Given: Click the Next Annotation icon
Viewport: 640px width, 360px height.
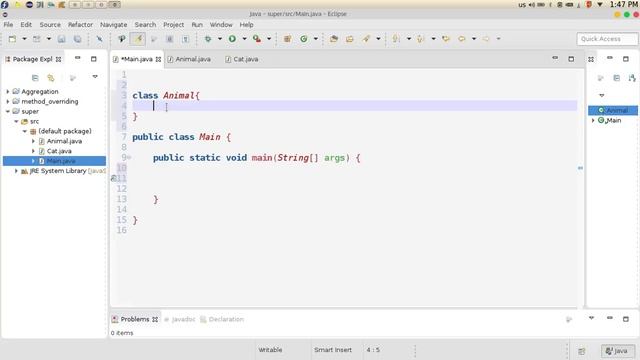Looking at the screenshot, I should click(x=396, y=39).
